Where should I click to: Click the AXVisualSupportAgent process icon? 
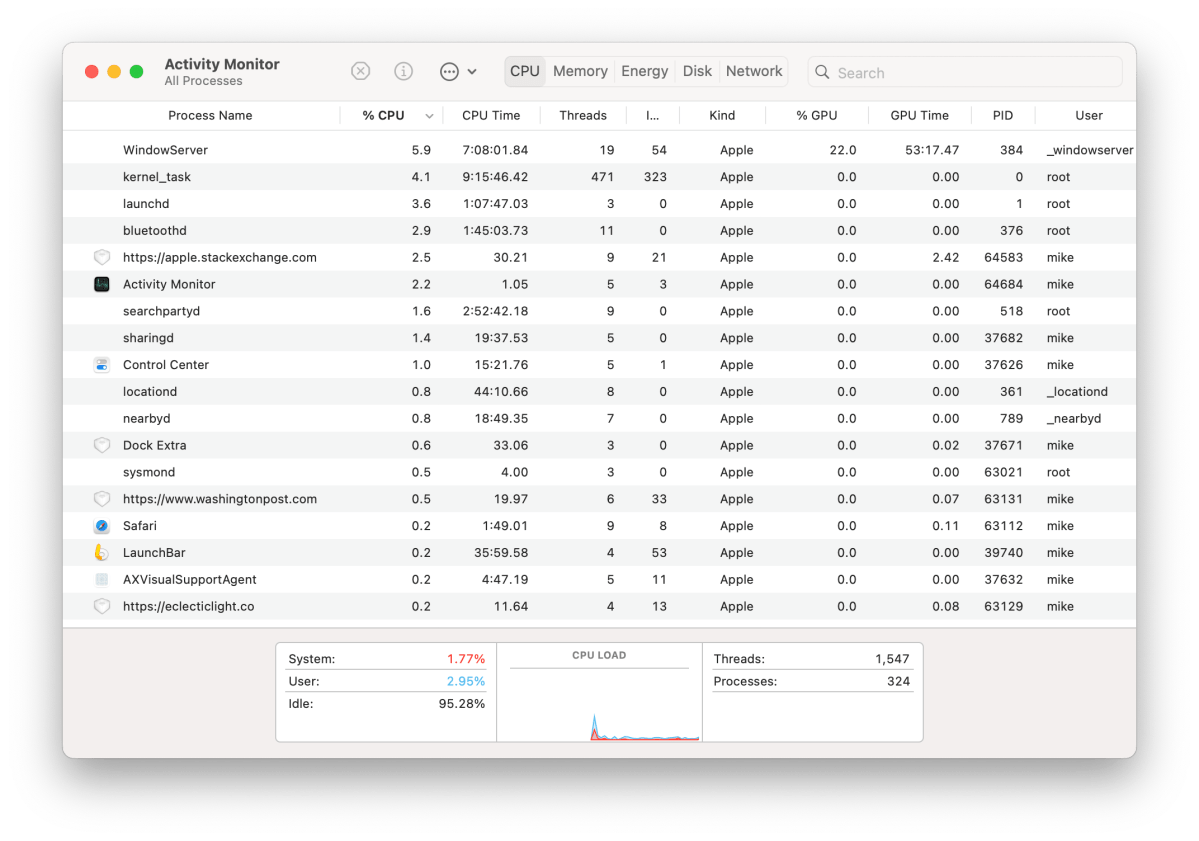pyautogui.click(x=101, y=580)
